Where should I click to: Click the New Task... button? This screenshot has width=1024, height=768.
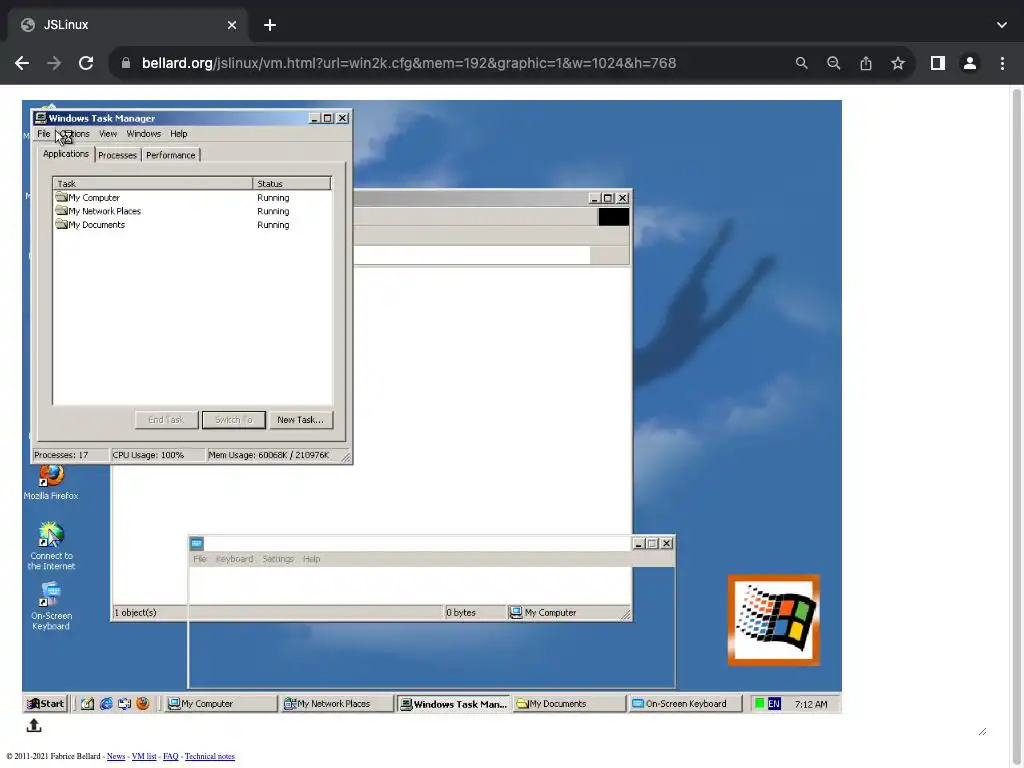pos(300,420)
